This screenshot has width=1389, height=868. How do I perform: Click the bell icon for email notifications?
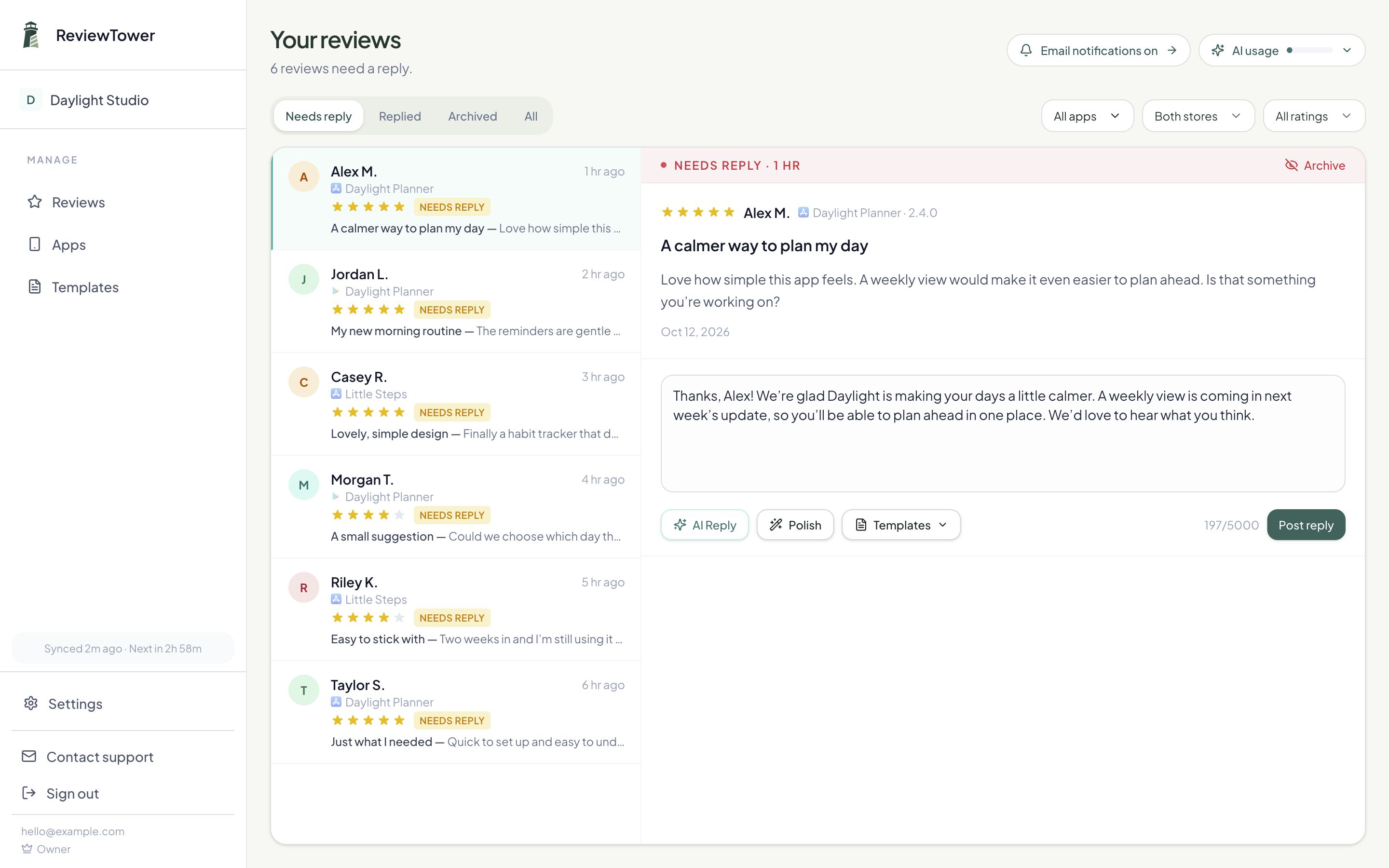pos(1026,51)
